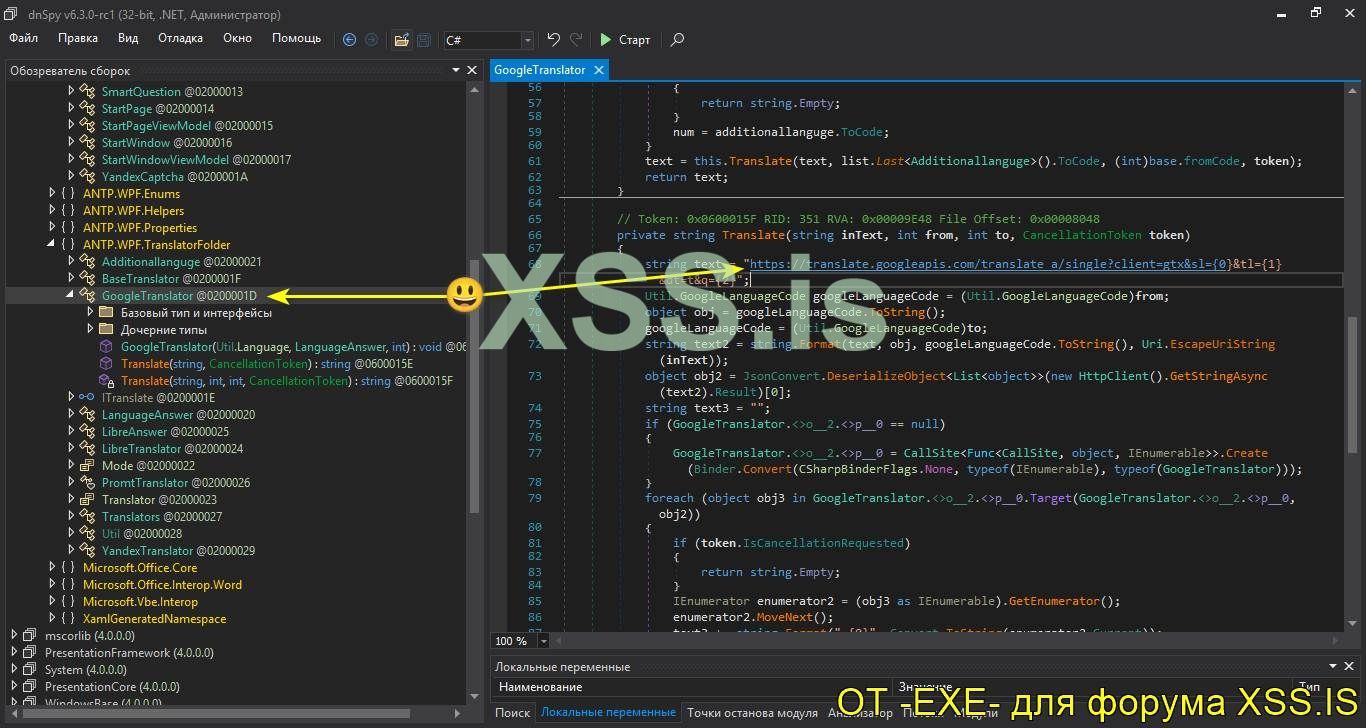Click the namespace braces icon beside XamlGeneratedNamespace
The height and width of the screenshot is (728, 1366).
tap(68, 618)
